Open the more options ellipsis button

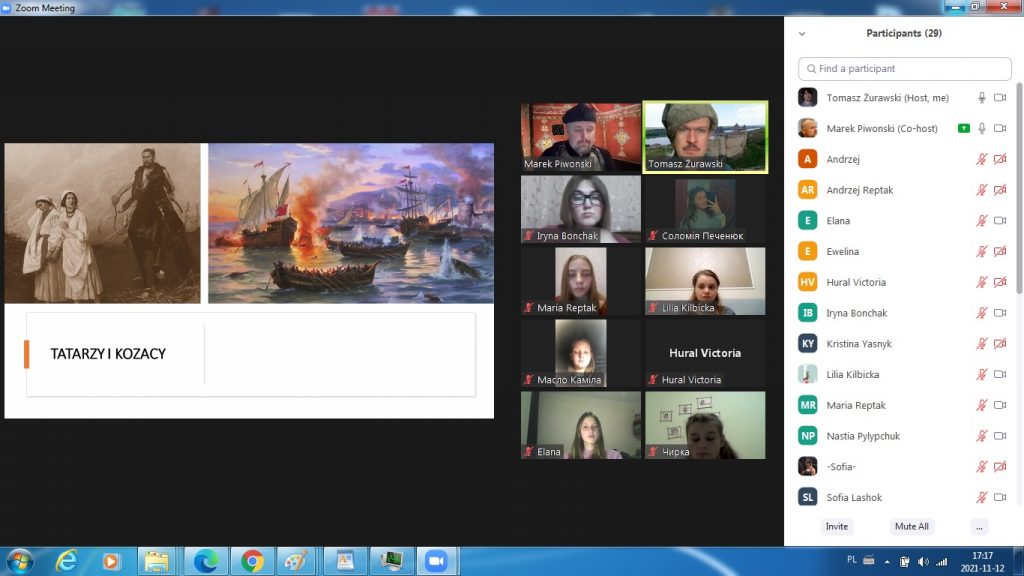[979, 526]
